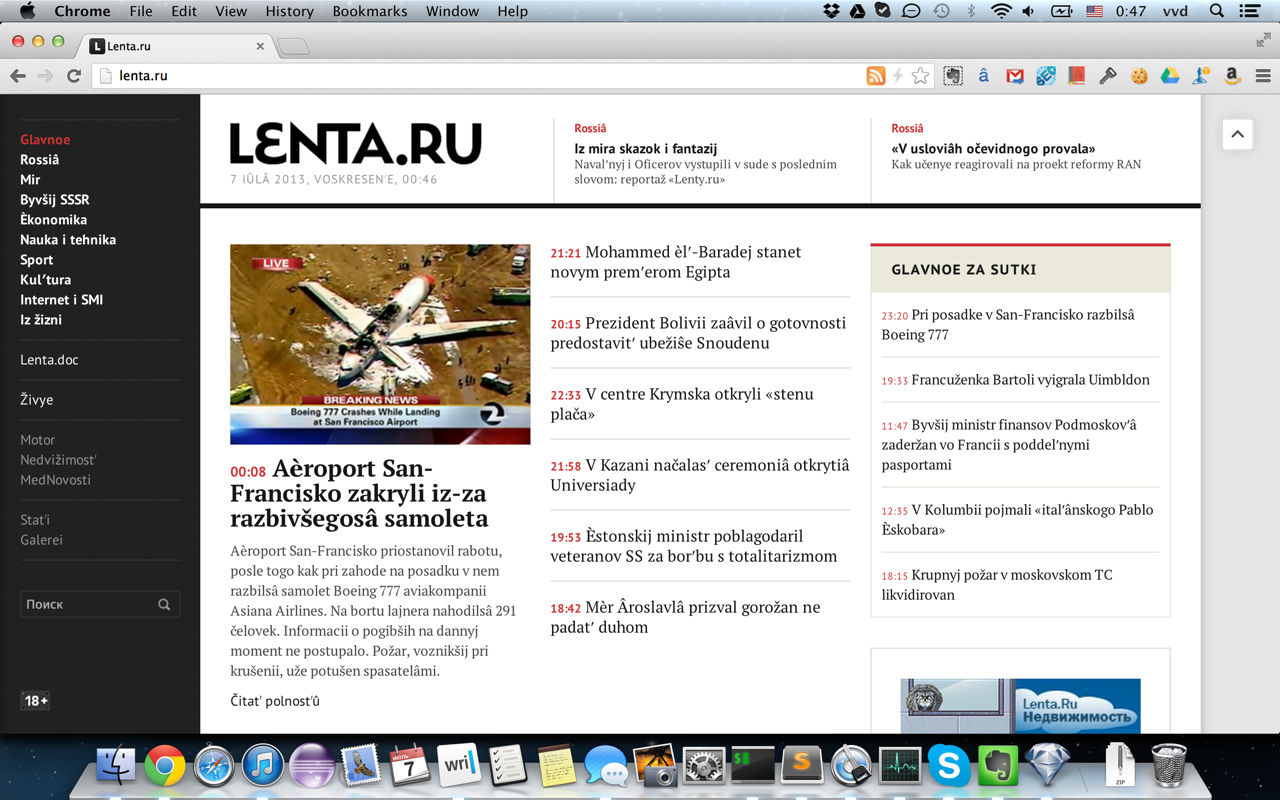Open Lenta.doc in the sidebar
This screenshot has width=1280, height=800.
(49, 360)
